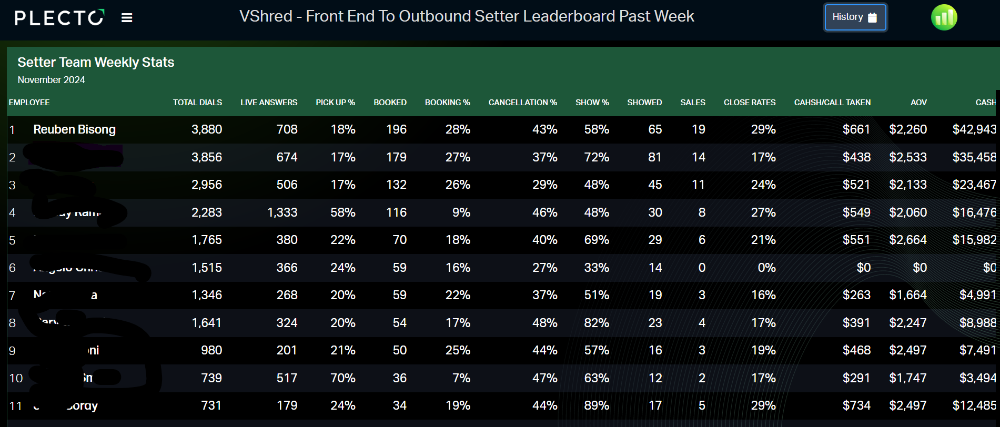1000x427 pixels.
Task: Click the Plecto logo
Action: (x=59, y=18)
